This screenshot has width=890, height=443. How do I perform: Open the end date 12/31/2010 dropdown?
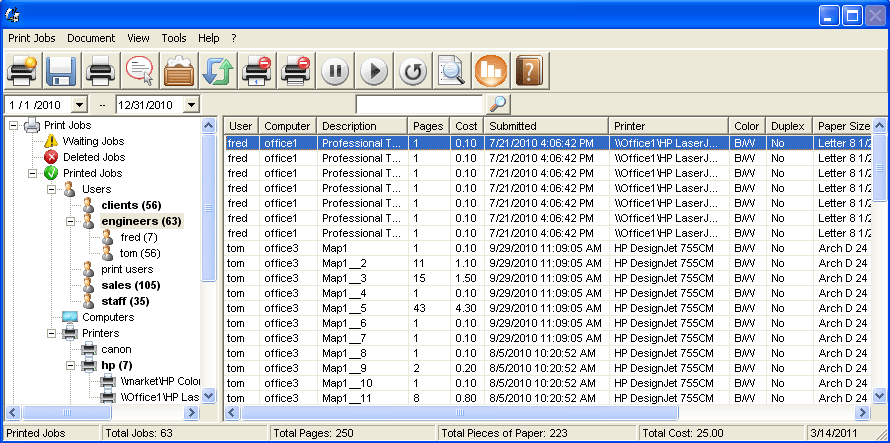click(192, 105)
